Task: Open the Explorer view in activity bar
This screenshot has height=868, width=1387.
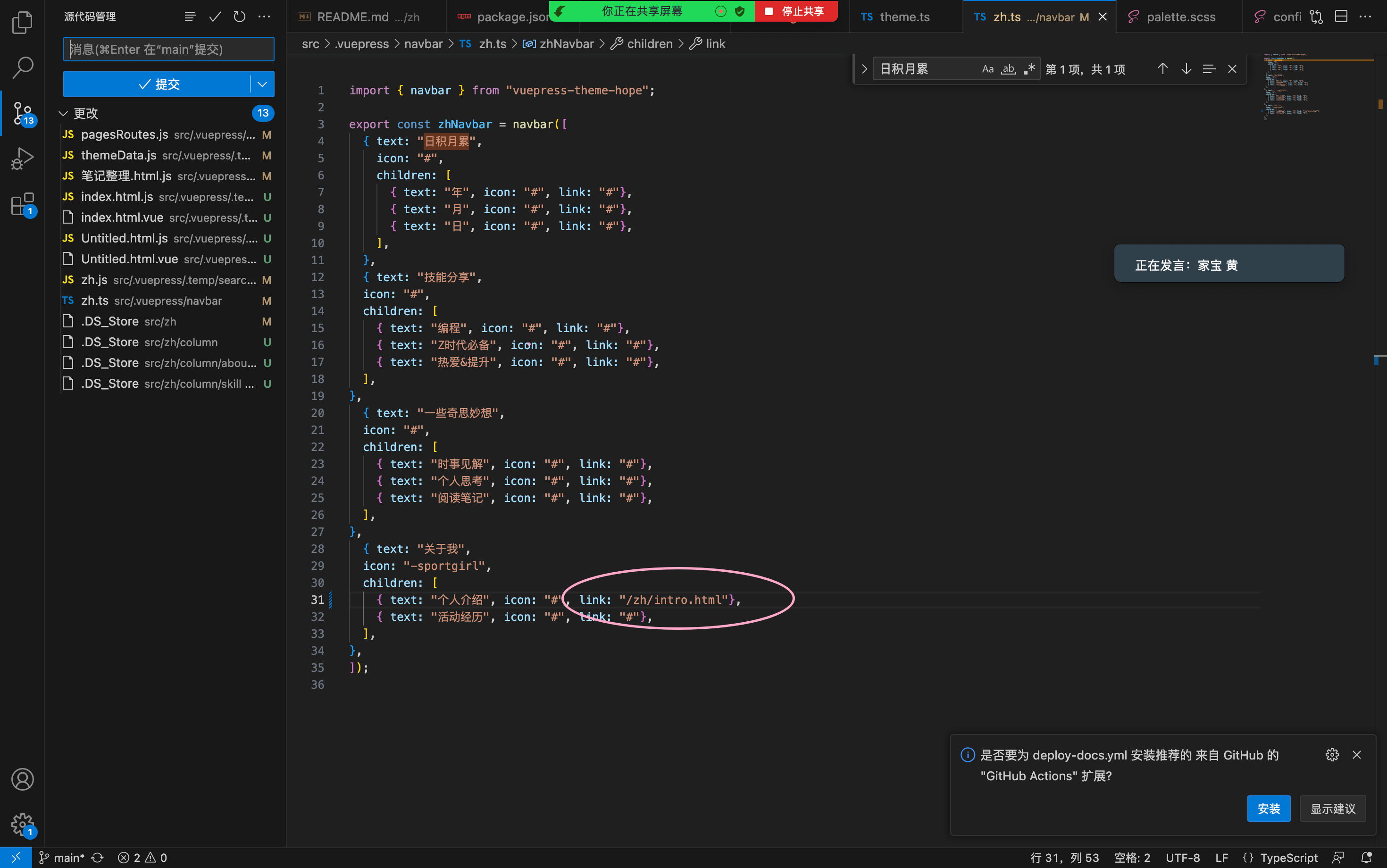Action: 22,22
